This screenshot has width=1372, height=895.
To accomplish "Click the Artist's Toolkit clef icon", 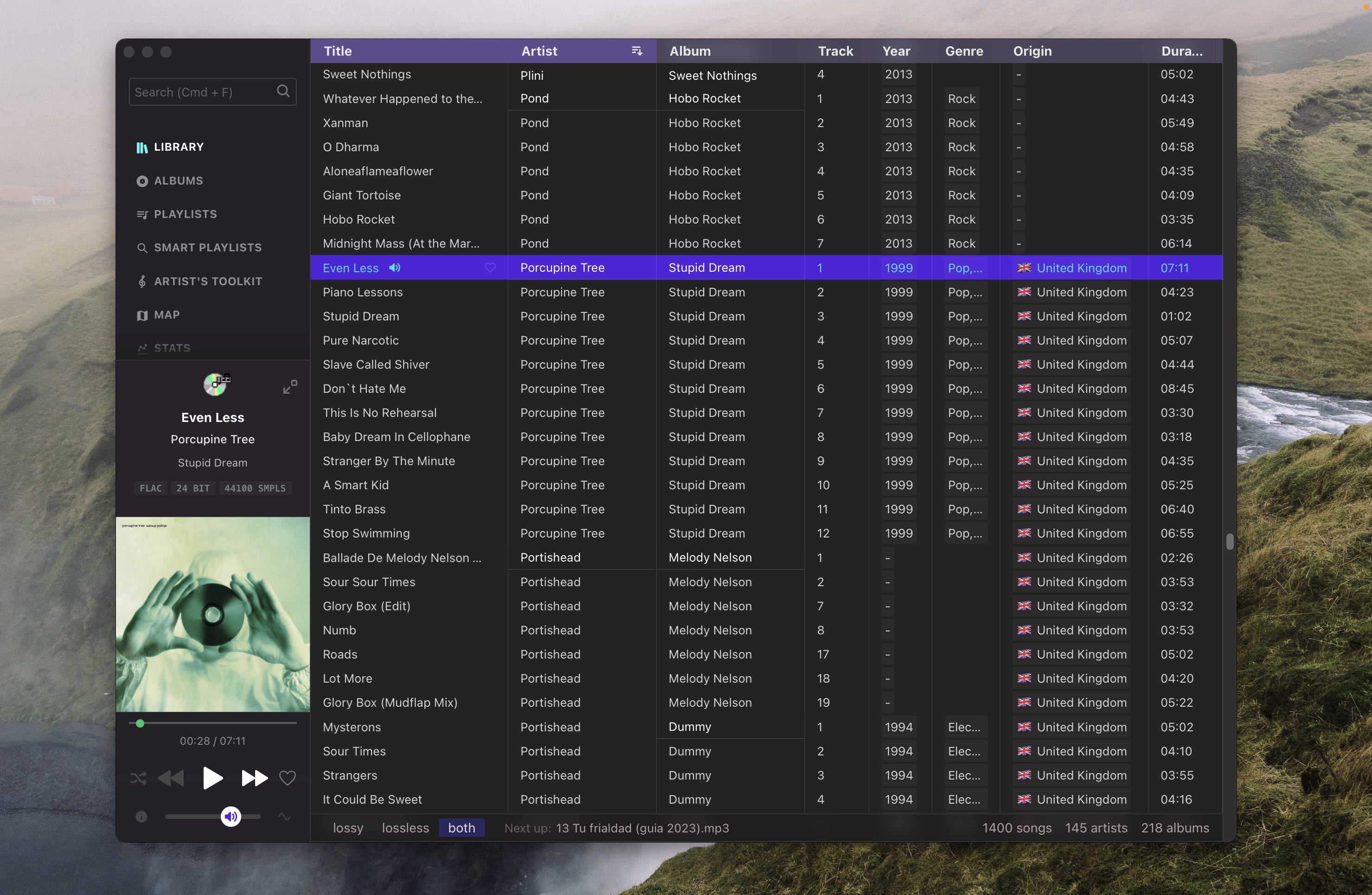I will (x=142, y=281).
